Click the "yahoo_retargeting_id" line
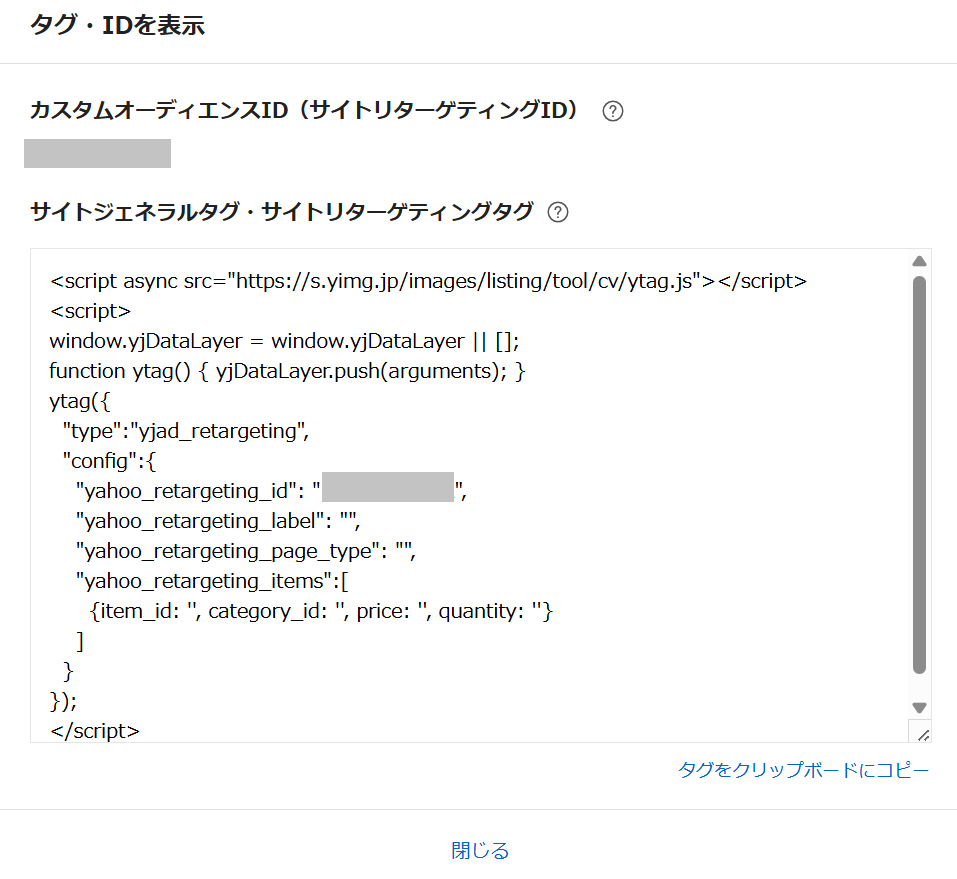This screenshot has height=879, width=957. (272, 490)
